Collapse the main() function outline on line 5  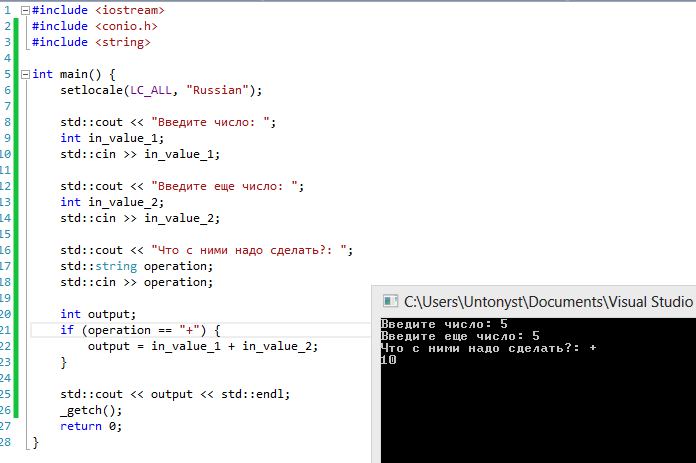(25, 74)
